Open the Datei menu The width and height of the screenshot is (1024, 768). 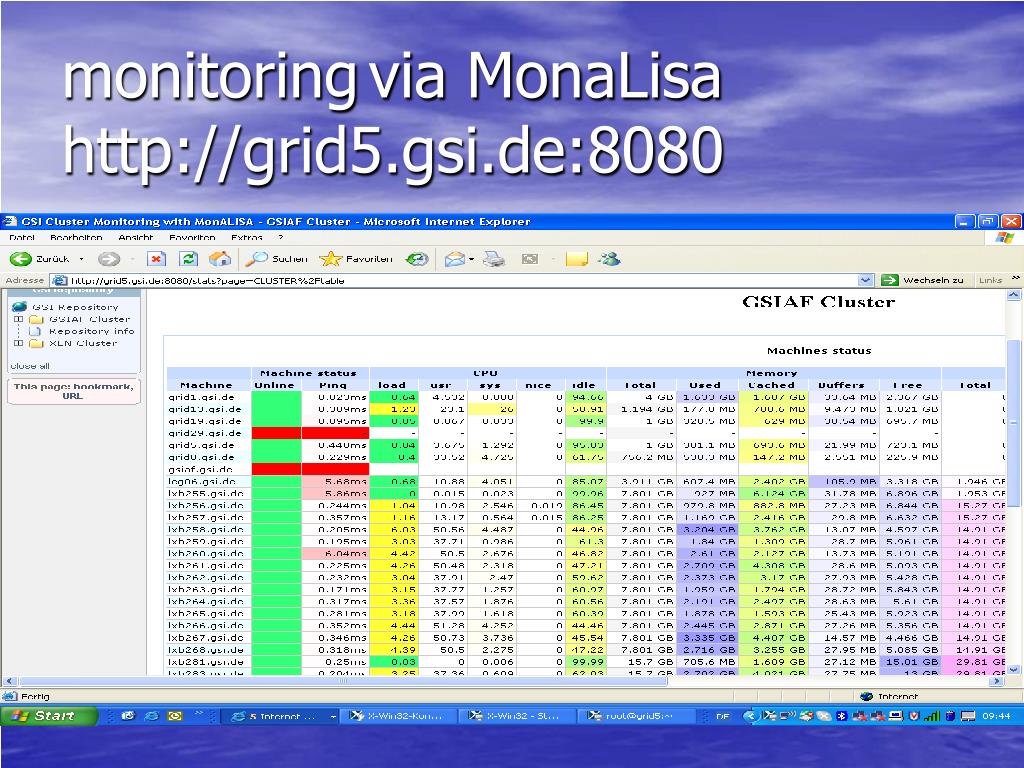[x=22, y=238]
